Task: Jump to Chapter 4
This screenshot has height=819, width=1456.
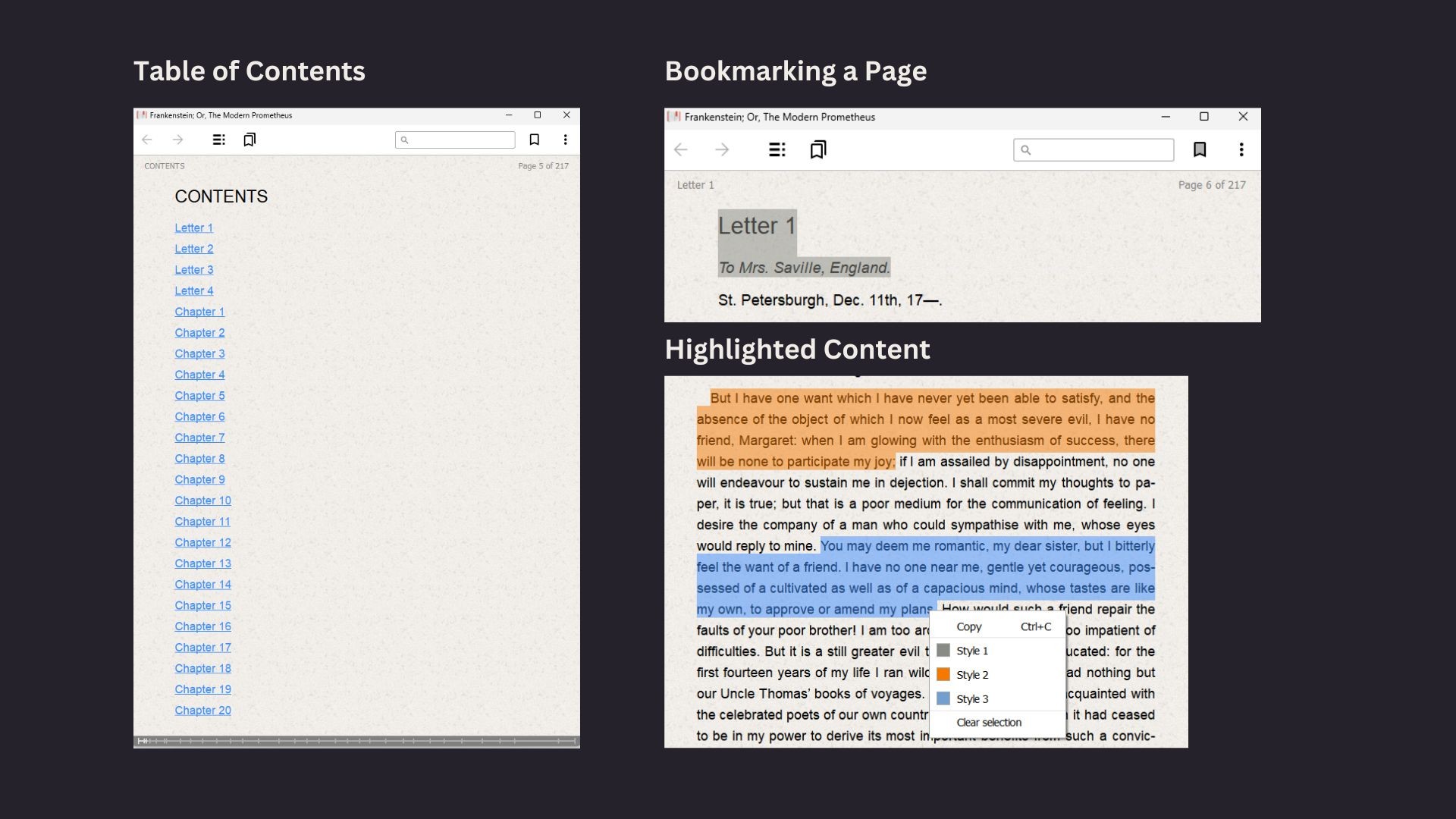Action: [199, 375]
